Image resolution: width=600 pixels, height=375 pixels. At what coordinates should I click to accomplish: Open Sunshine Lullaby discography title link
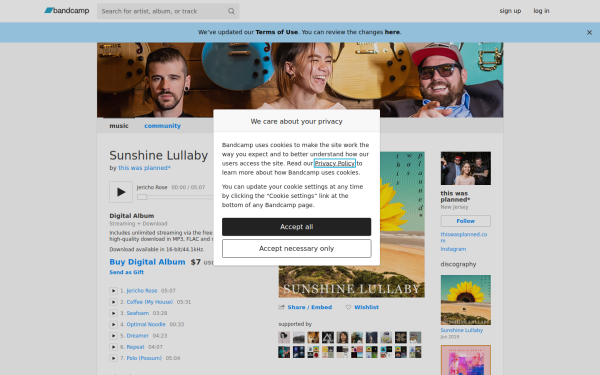point(461,330)
